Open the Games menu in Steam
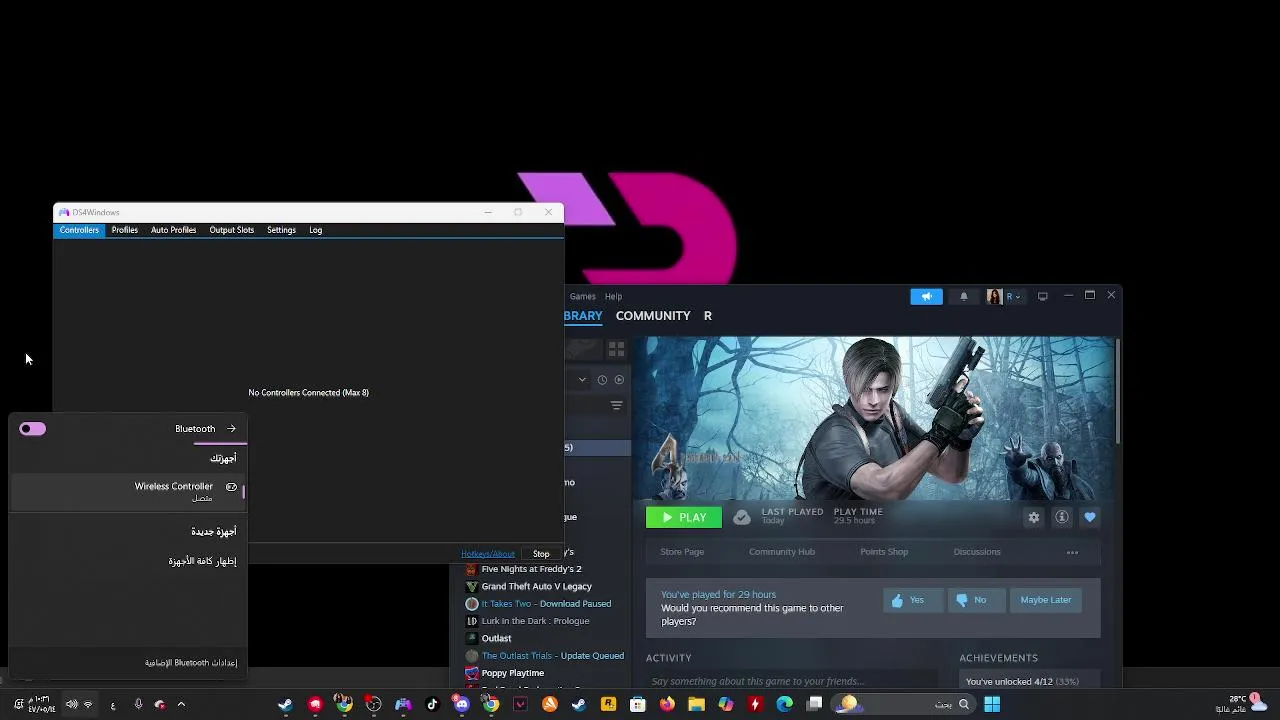1280x720 pixels. coord(582,296)
